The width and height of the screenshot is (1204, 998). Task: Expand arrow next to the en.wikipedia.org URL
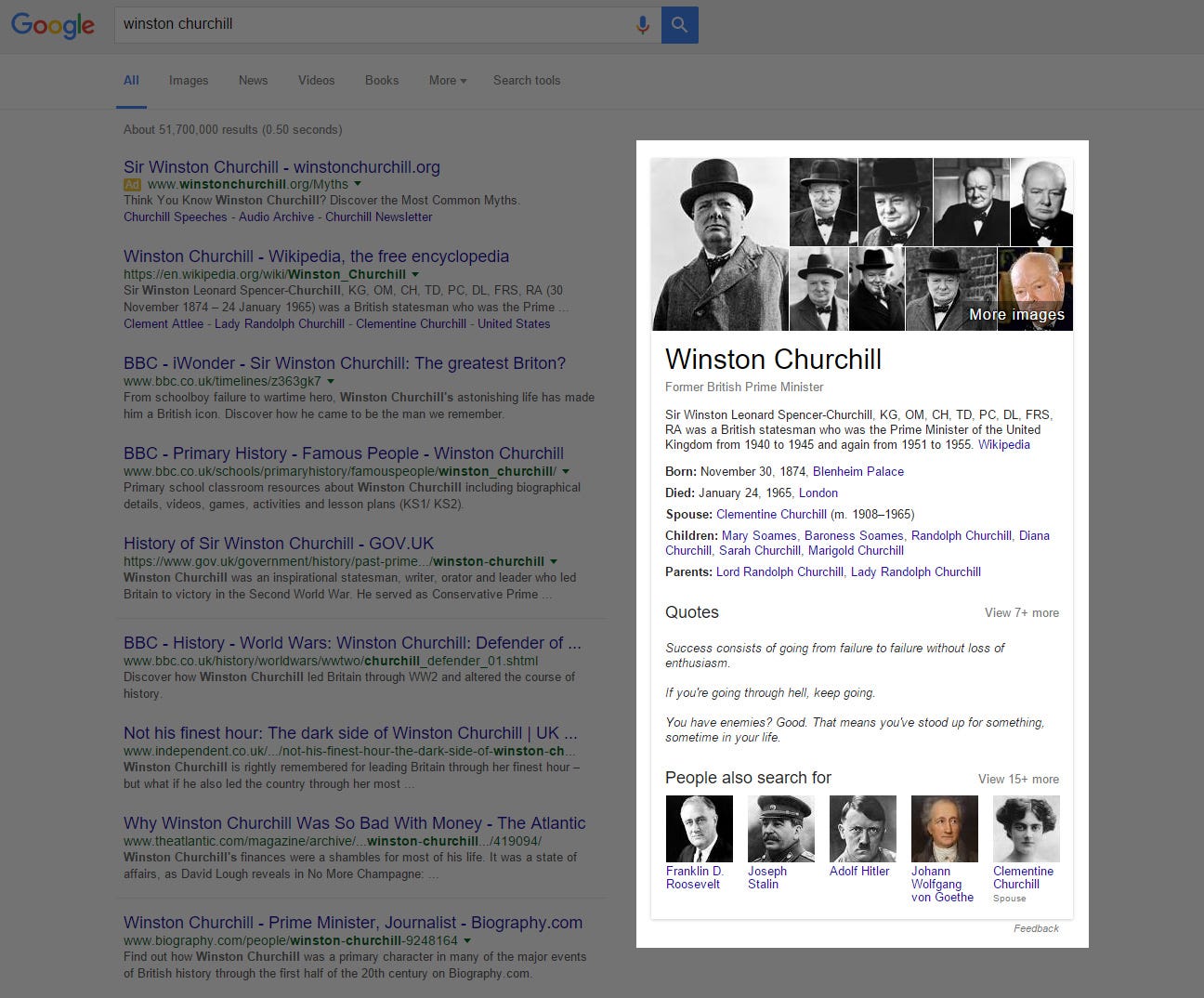[415, 274]
